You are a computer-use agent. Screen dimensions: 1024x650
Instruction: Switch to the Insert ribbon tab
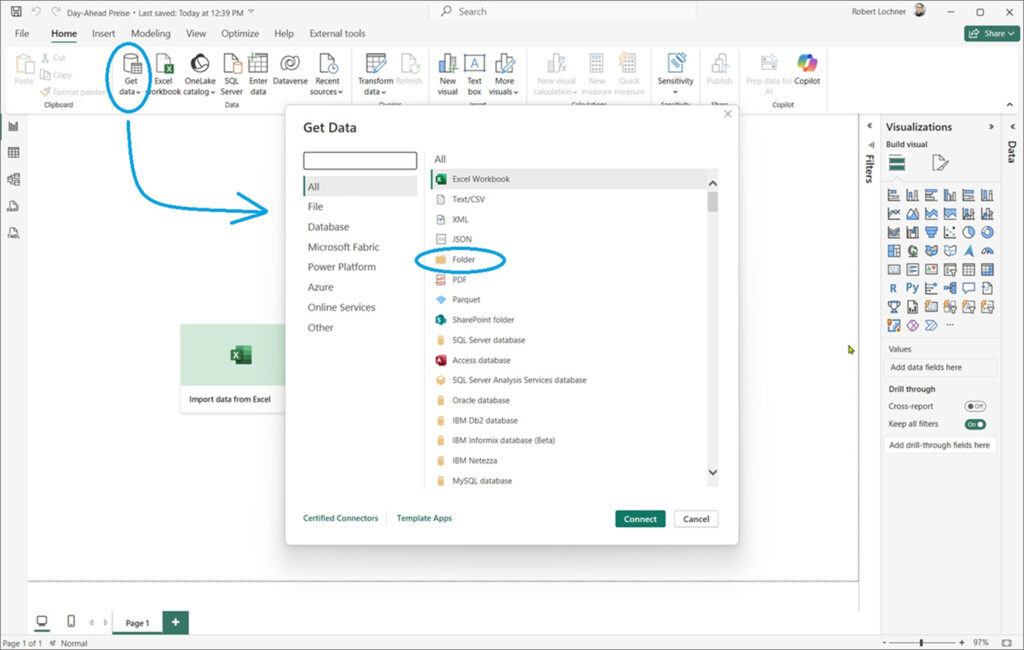[x=103, y=33]
